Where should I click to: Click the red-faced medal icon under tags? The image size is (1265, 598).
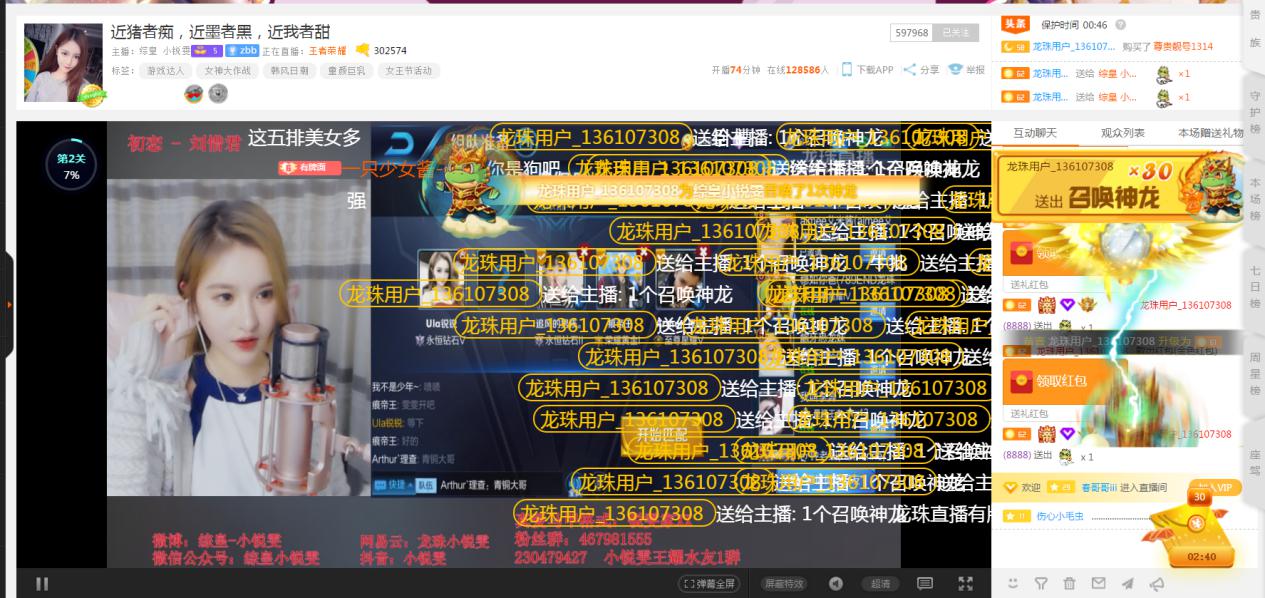pos(194,94)
